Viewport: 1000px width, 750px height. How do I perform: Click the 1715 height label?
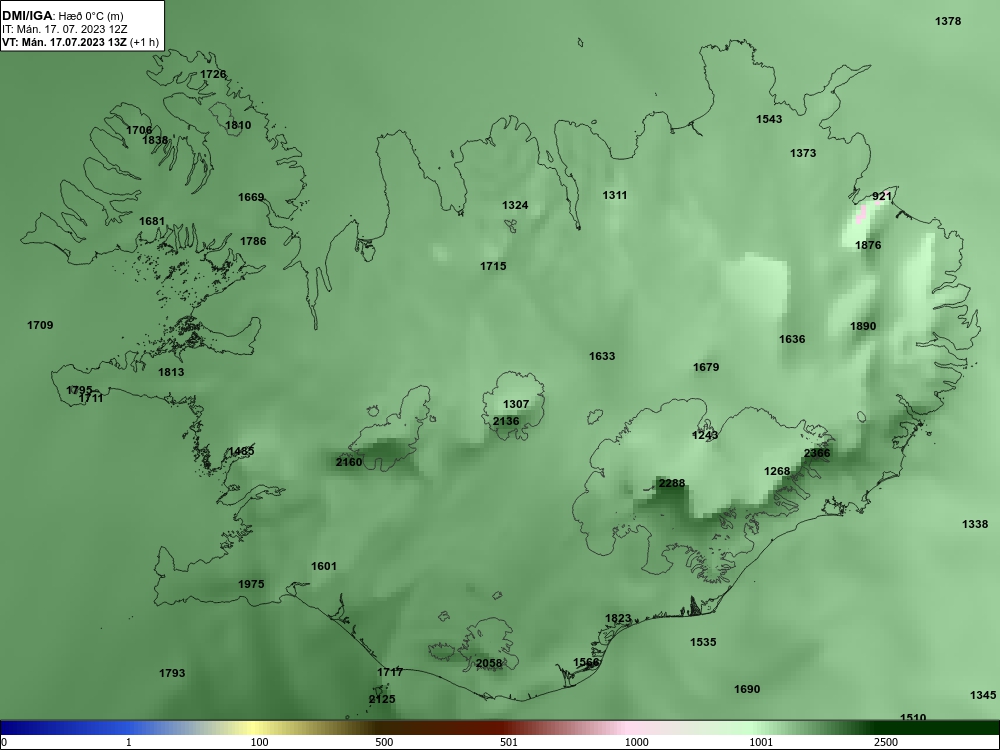[x=493, y=266]
